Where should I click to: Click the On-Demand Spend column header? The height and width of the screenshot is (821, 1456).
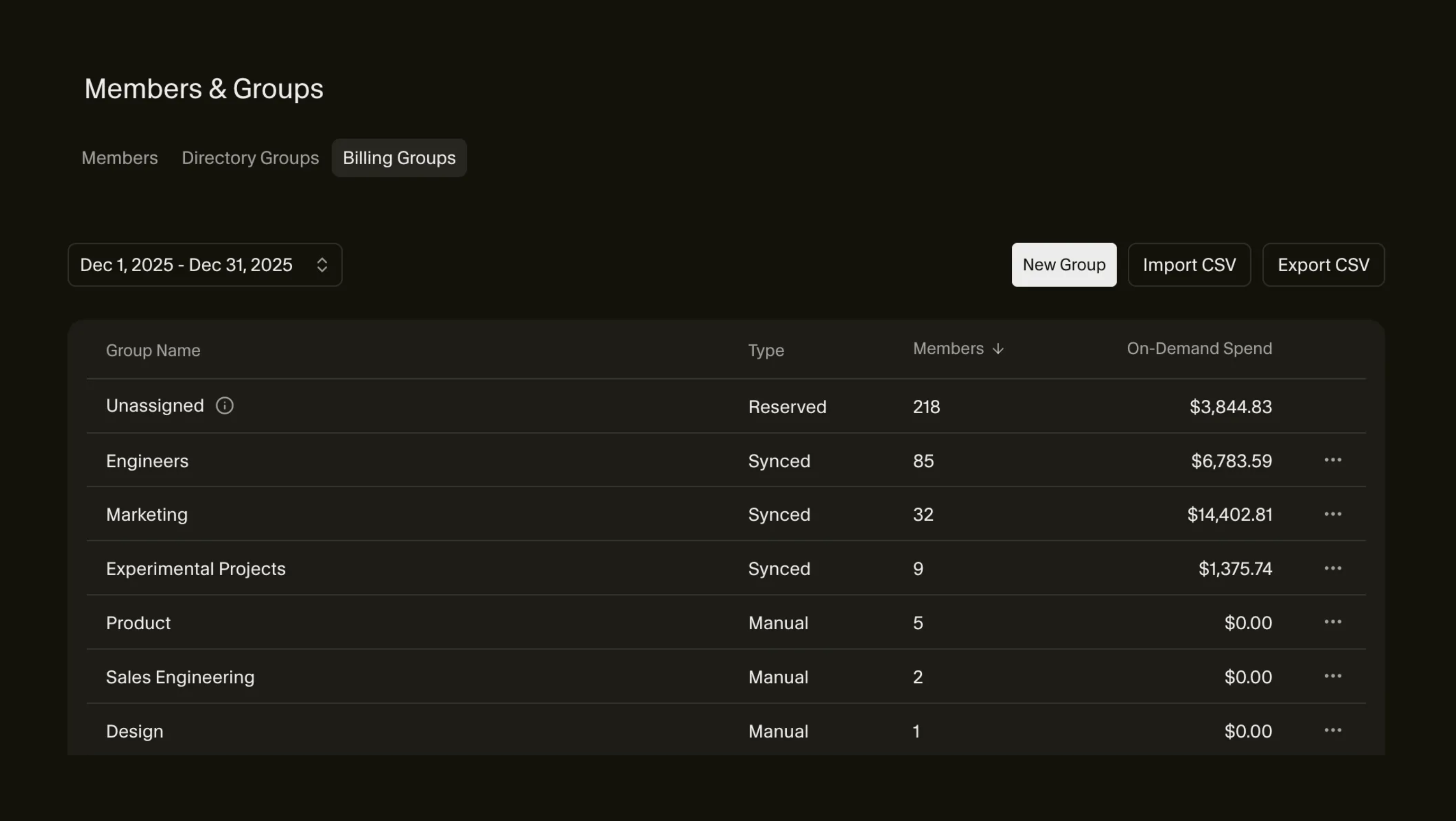tap(1199, 349)
